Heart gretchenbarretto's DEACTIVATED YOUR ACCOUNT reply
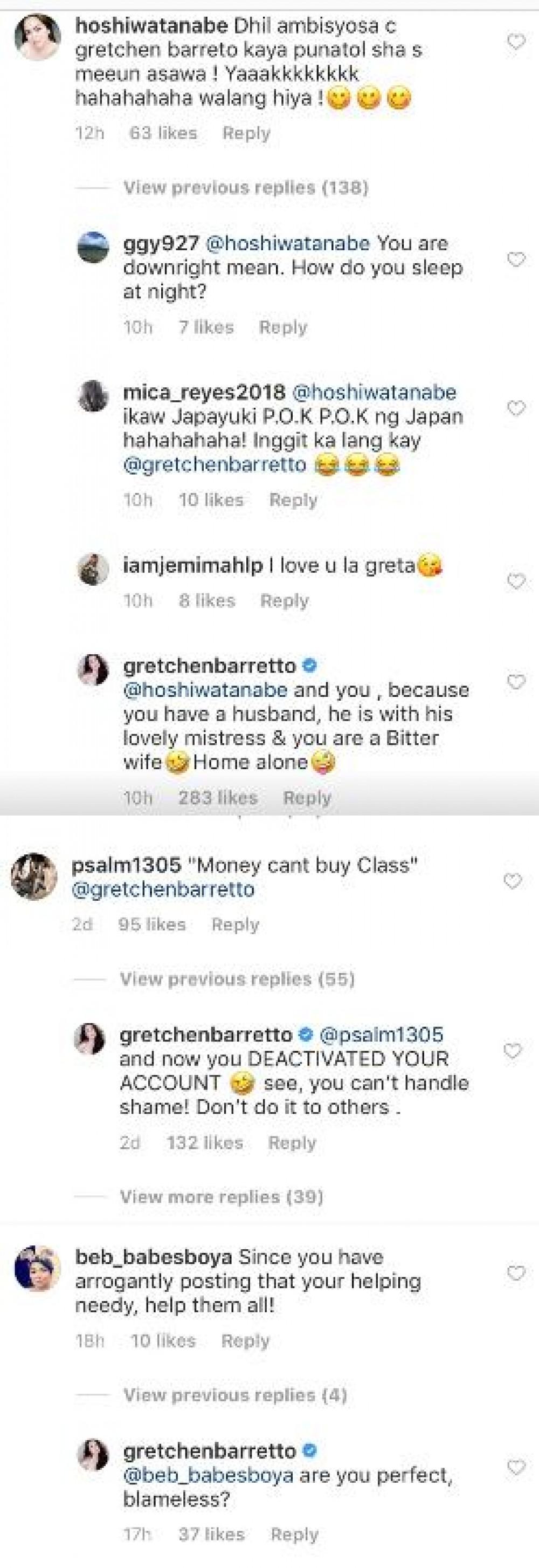Screen dimensions: 539x1568 tap(513, 1051)
